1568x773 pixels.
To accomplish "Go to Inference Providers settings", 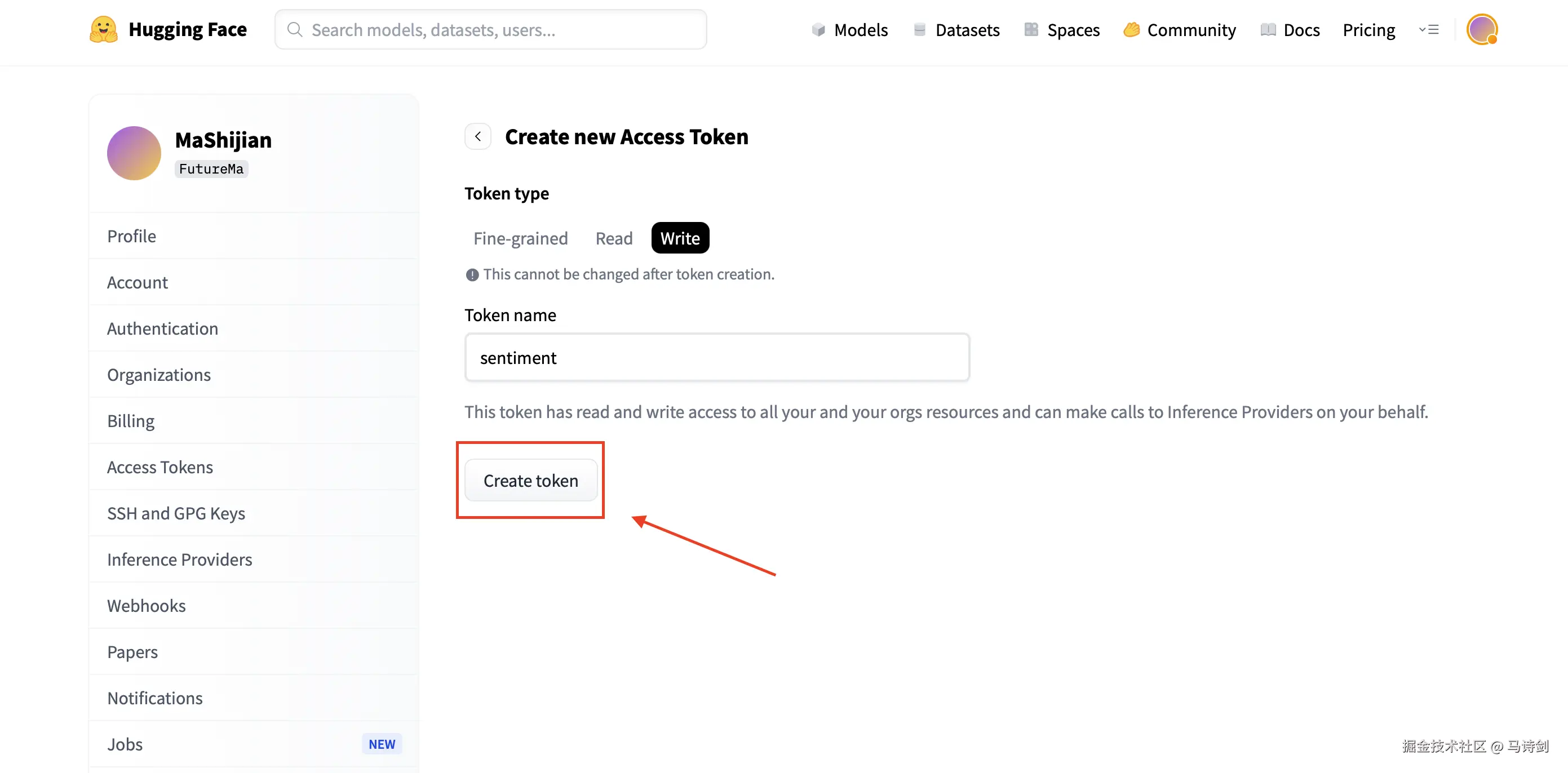I will click(180, 559).
